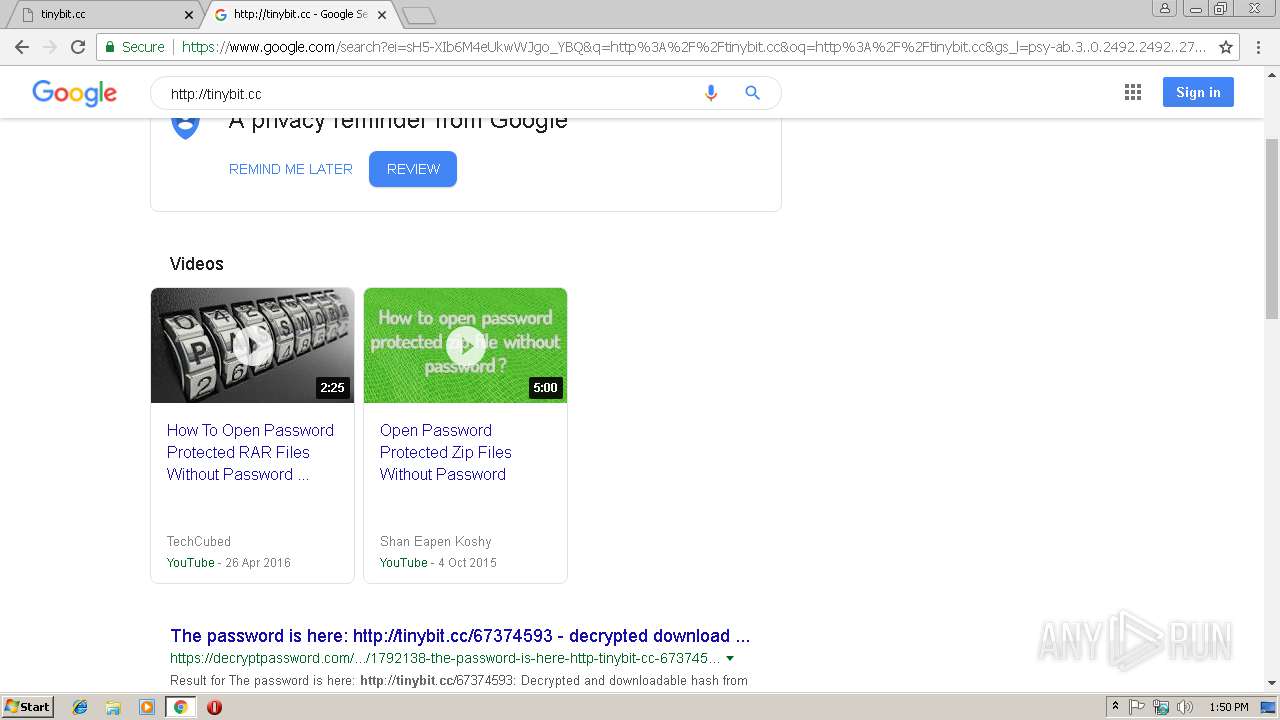Run search with magnifier icon
This screenshot has height=720, width=1280.
(752, 93)
